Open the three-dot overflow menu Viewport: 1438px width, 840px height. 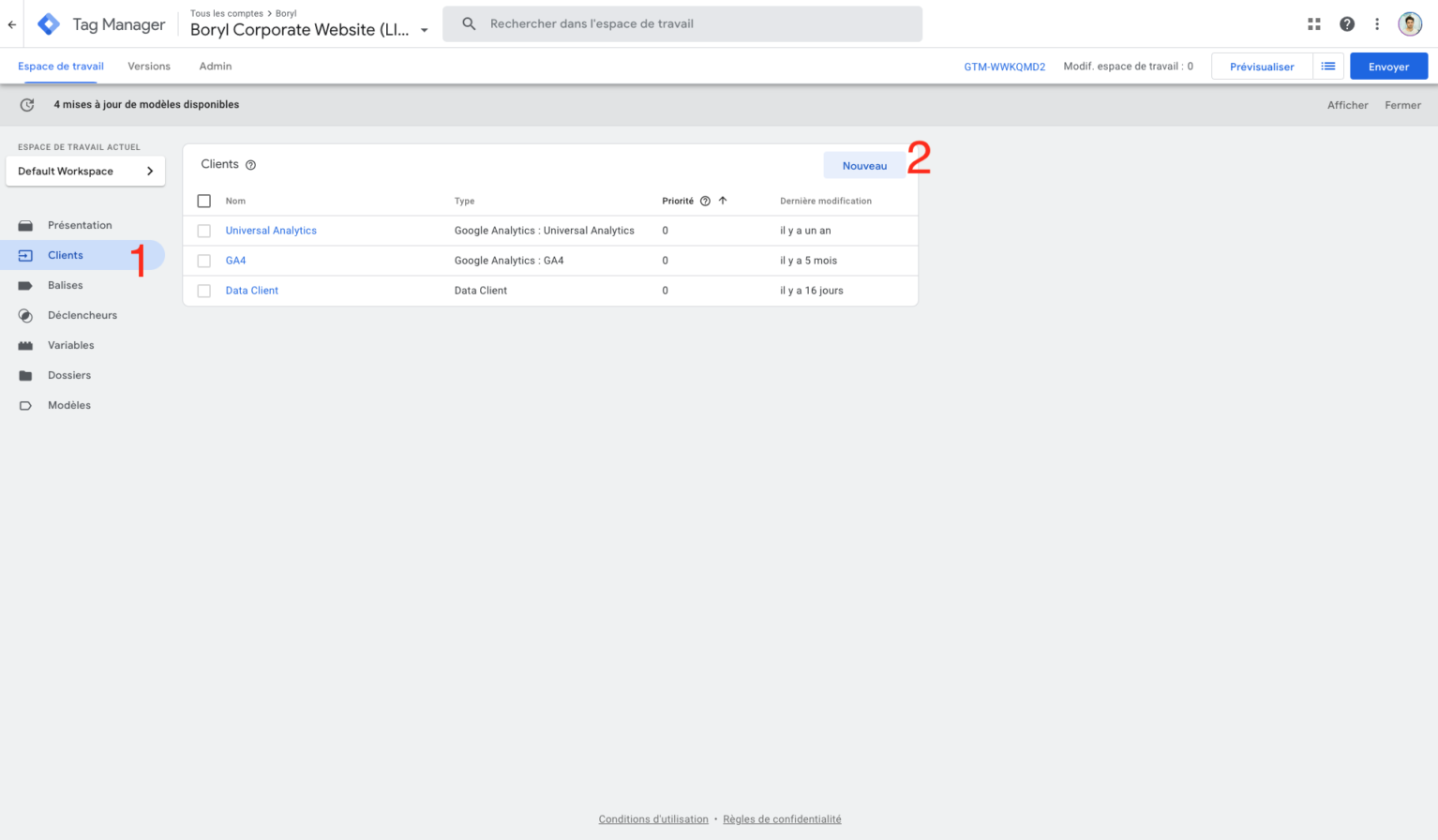click(x=1377, y=23)
